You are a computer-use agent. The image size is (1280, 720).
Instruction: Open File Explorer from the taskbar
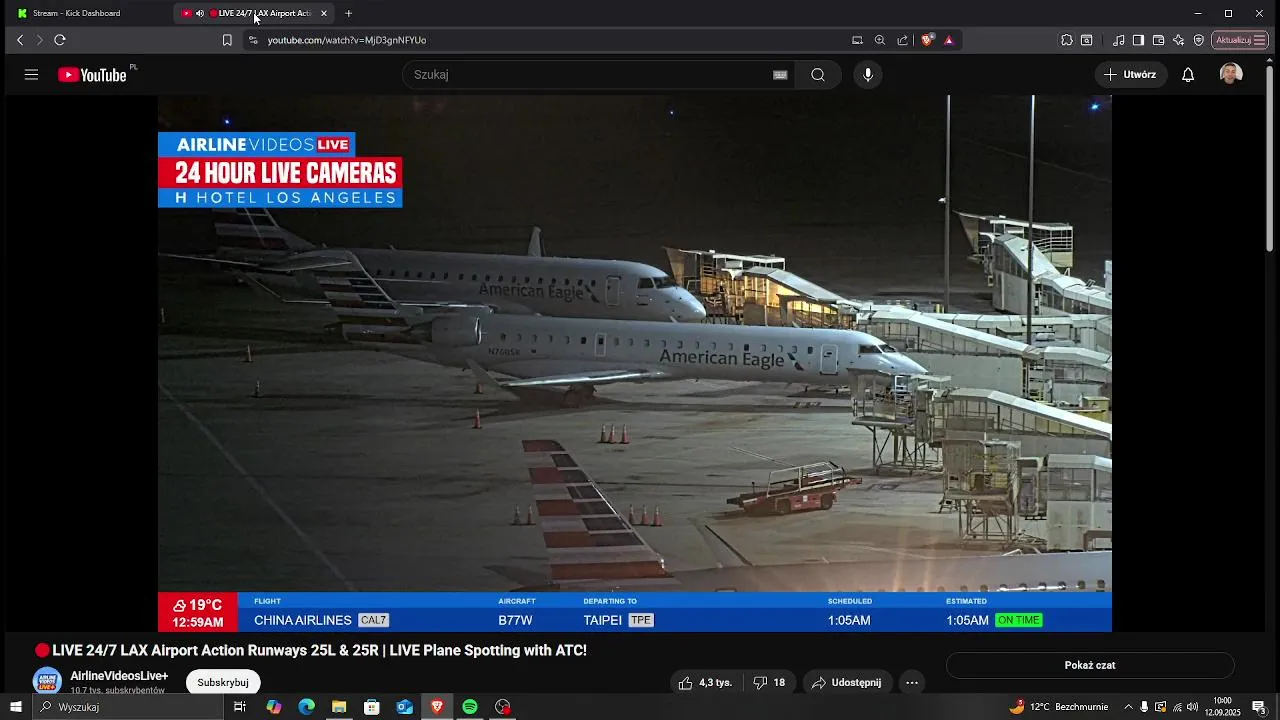pos(339,707)
